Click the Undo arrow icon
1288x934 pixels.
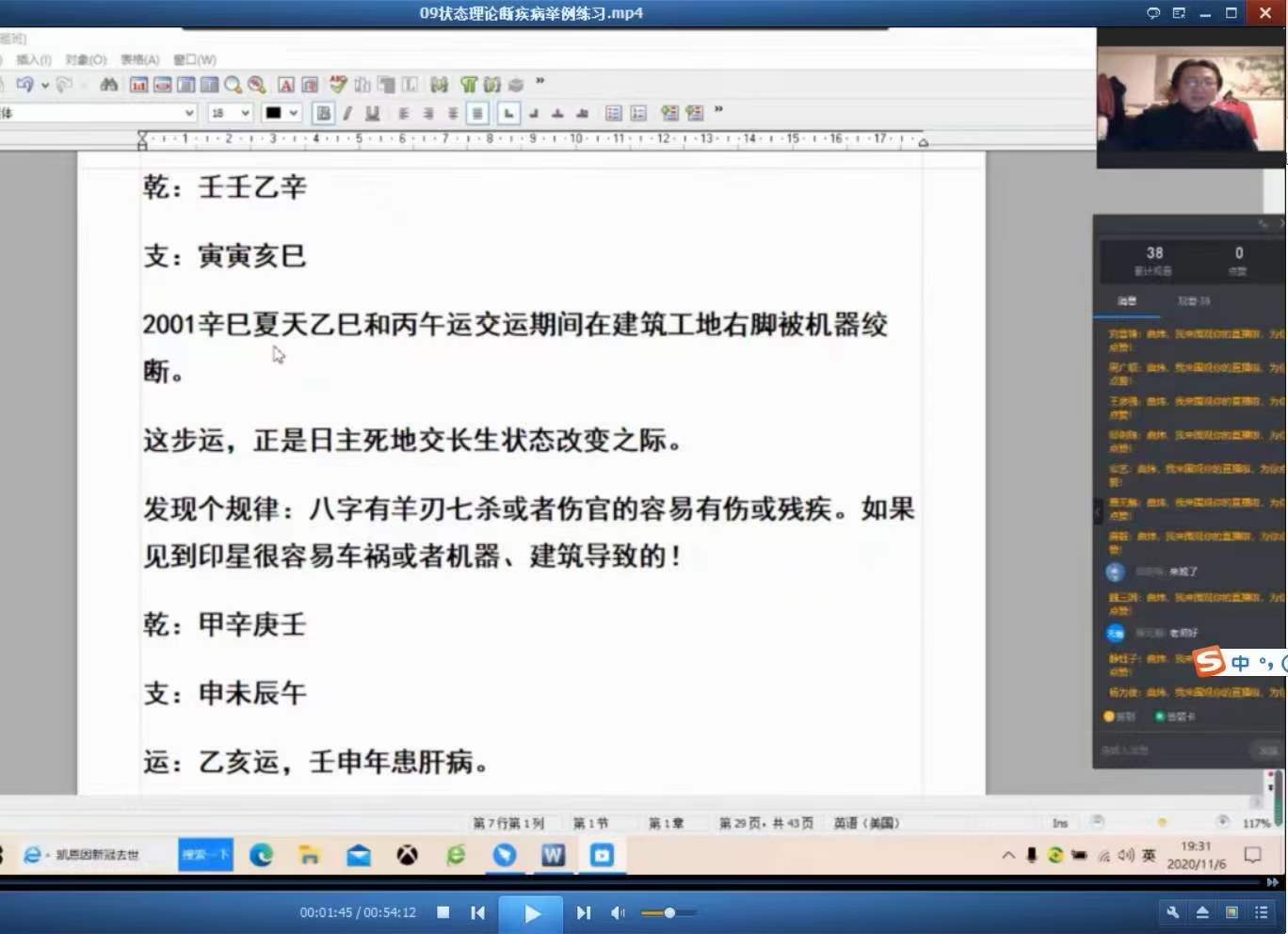click(28, 85)
